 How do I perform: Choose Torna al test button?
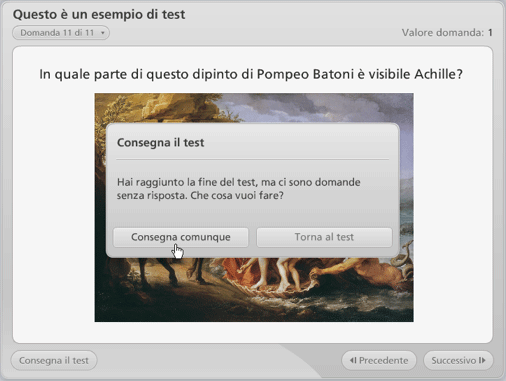coord(324,237)
